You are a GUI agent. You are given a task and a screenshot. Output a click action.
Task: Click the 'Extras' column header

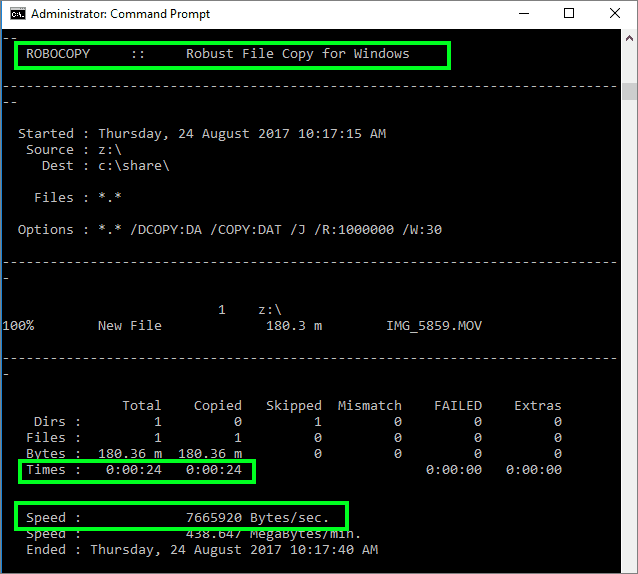click(537, 406)
